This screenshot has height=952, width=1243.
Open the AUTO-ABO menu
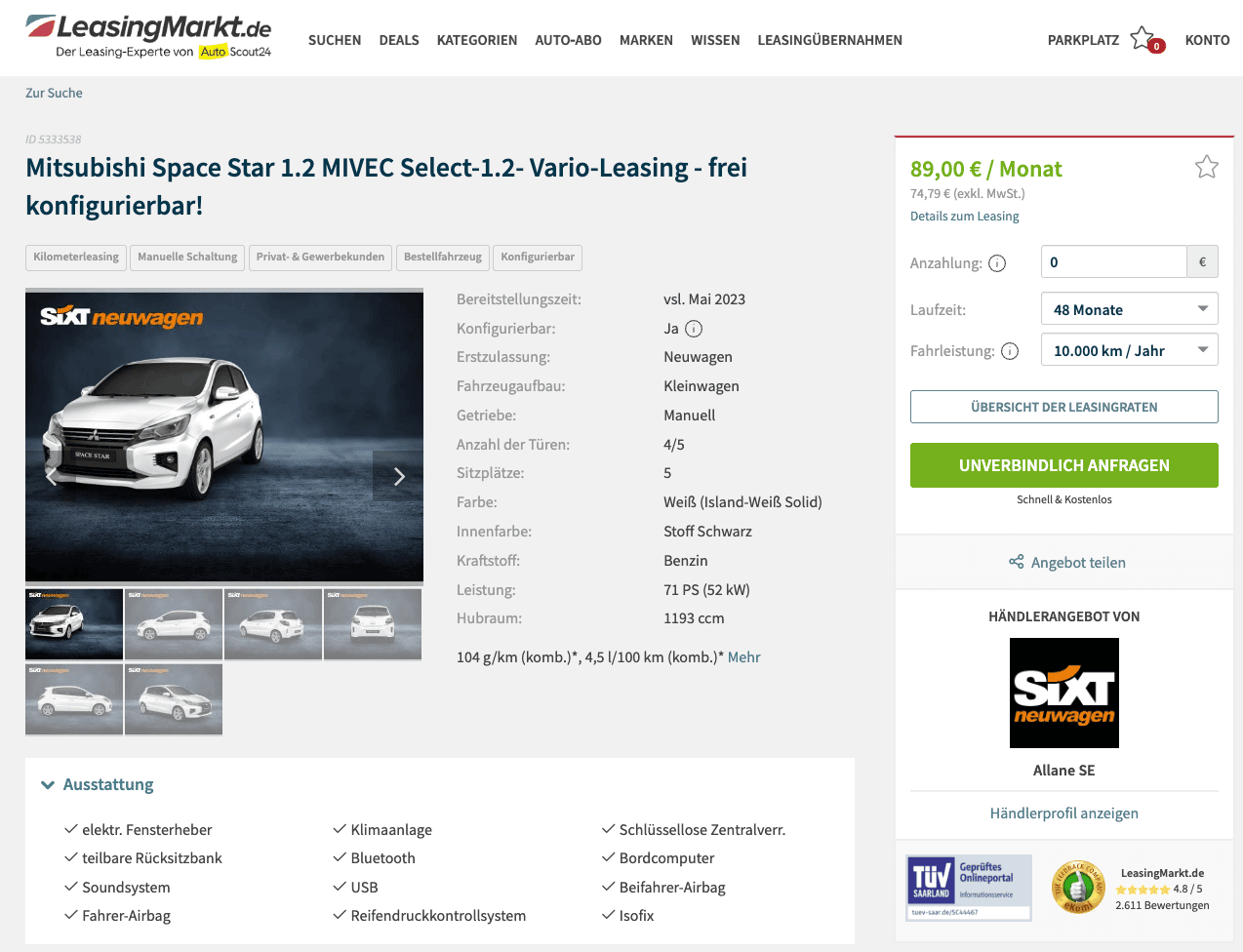pyautogui.click(x=568, y=40)
